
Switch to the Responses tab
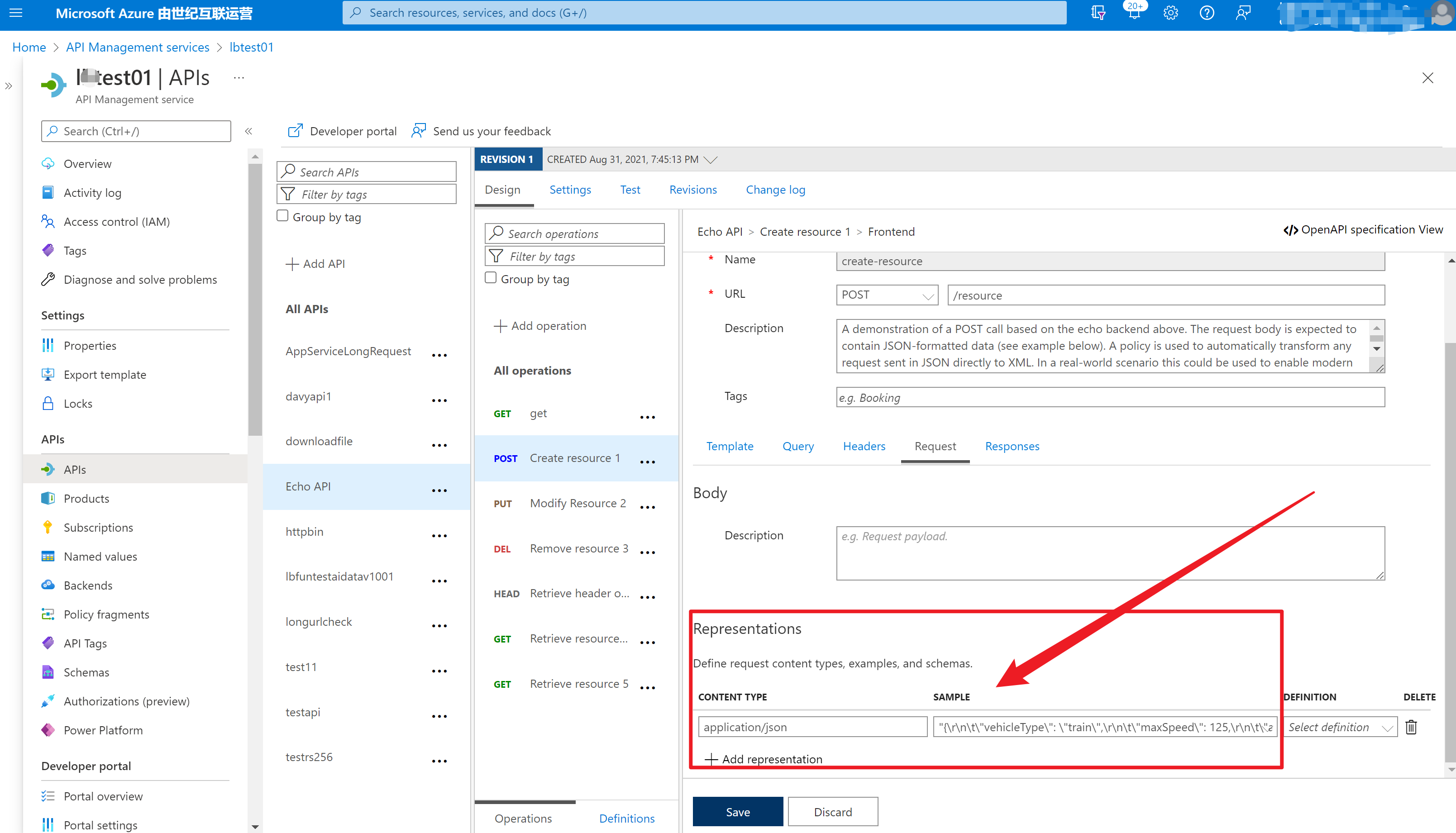(x=1012, y=446)
